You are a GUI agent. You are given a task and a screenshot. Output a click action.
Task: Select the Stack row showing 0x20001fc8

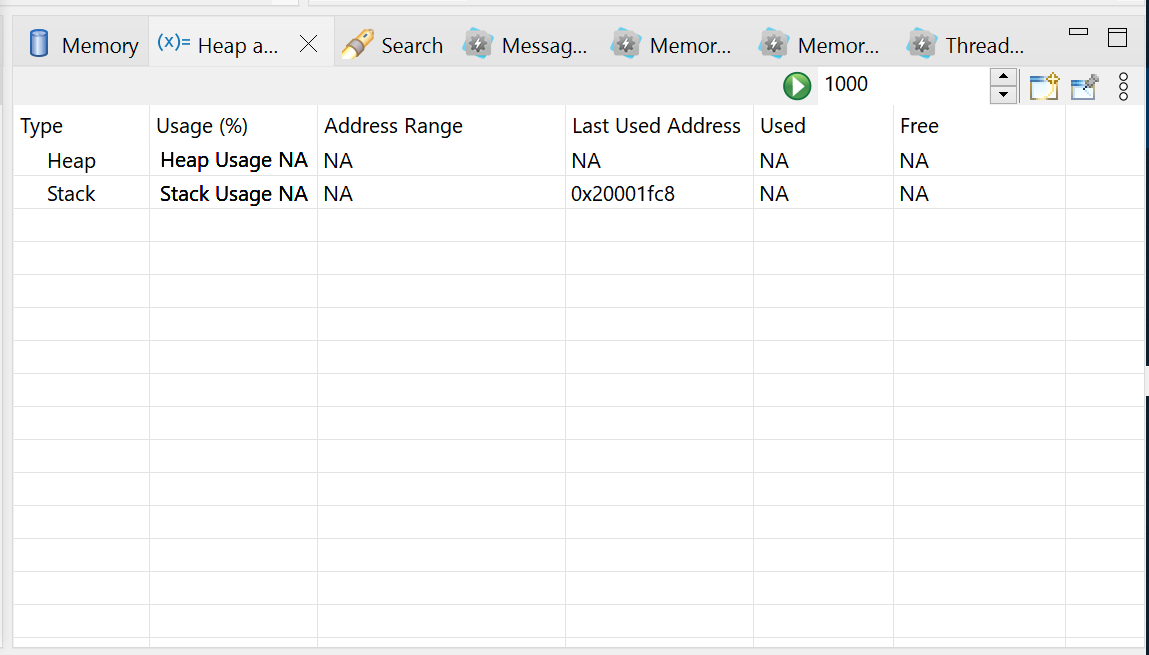pyautogui.click(x=623, y=193)
